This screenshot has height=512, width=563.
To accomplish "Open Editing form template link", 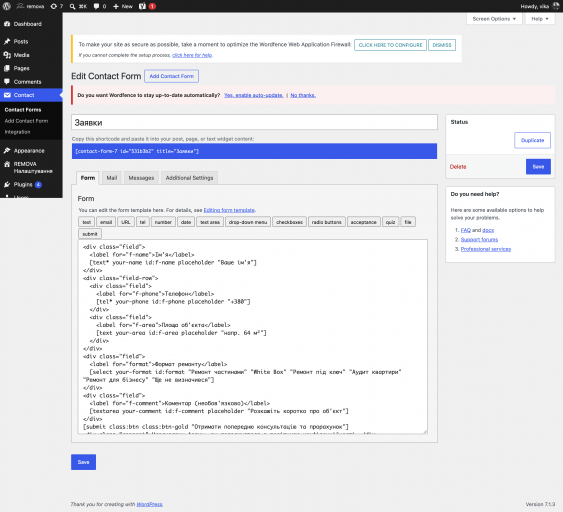I will [x=229, y=210].
